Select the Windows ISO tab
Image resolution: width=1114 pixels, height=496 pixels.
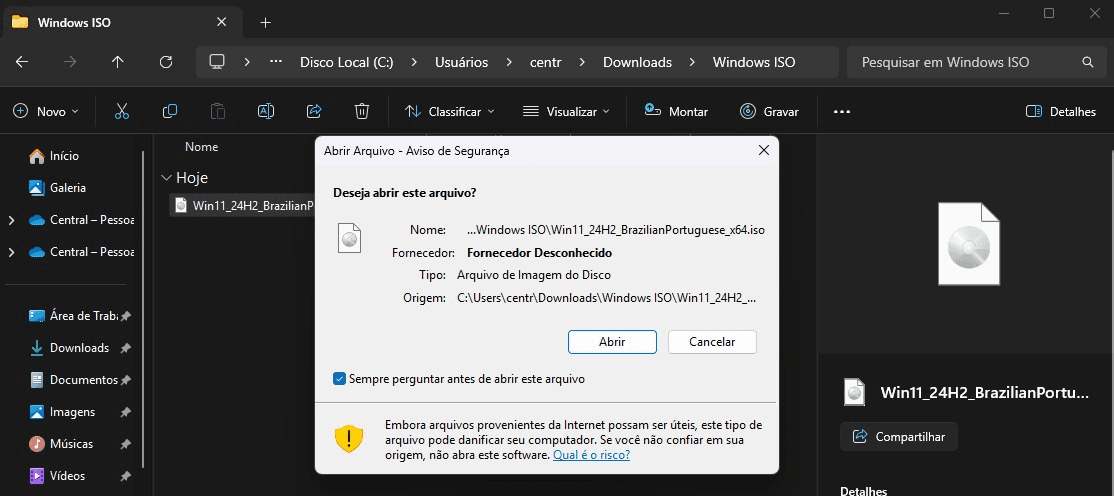[121, 22]
